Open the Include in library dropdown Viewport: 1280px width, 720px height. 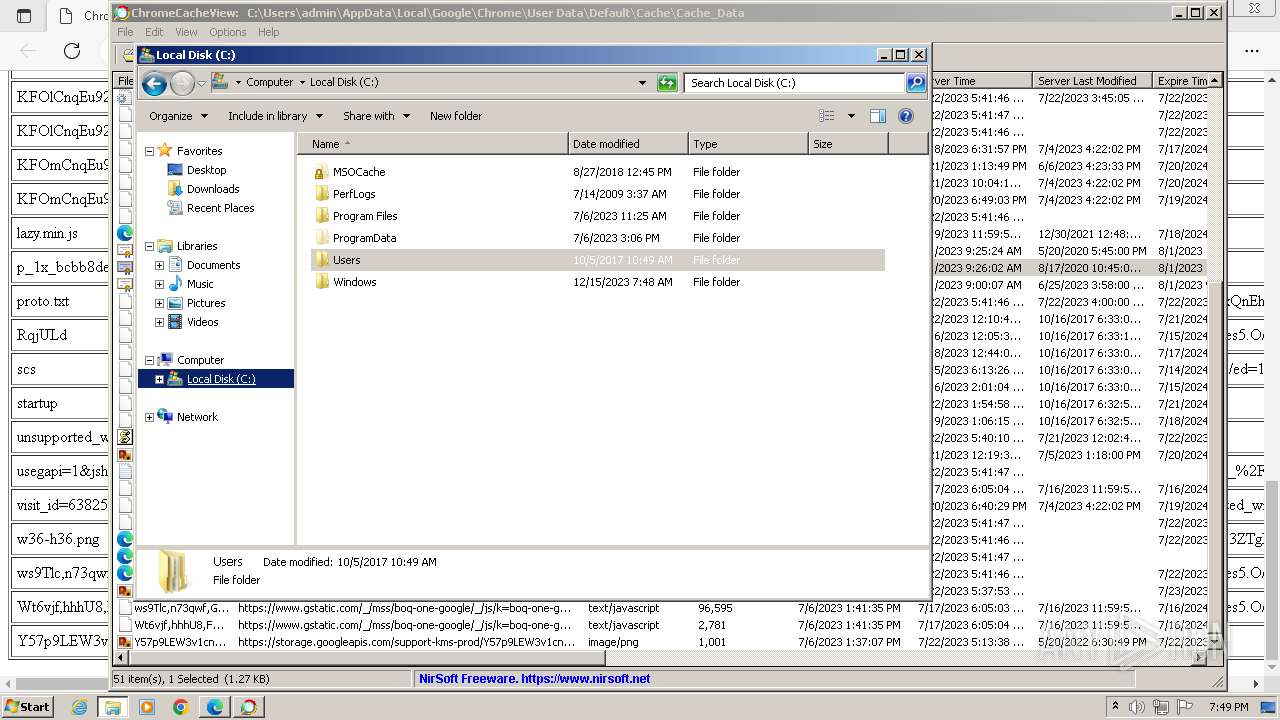click(x=274, y=116)
